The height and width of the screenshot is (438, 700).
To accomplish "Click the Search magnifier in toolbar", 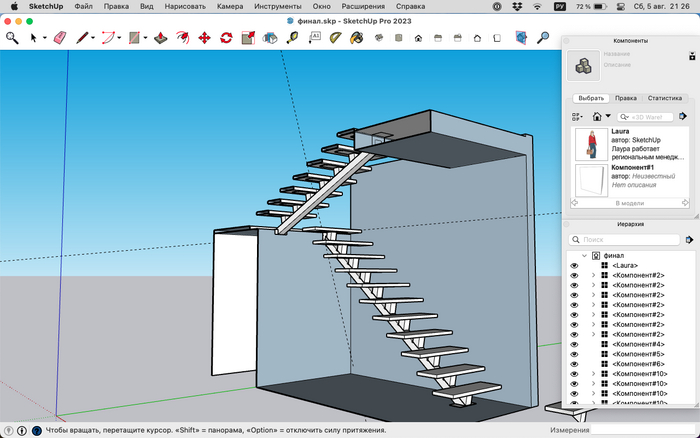I will tap(12, 38).
